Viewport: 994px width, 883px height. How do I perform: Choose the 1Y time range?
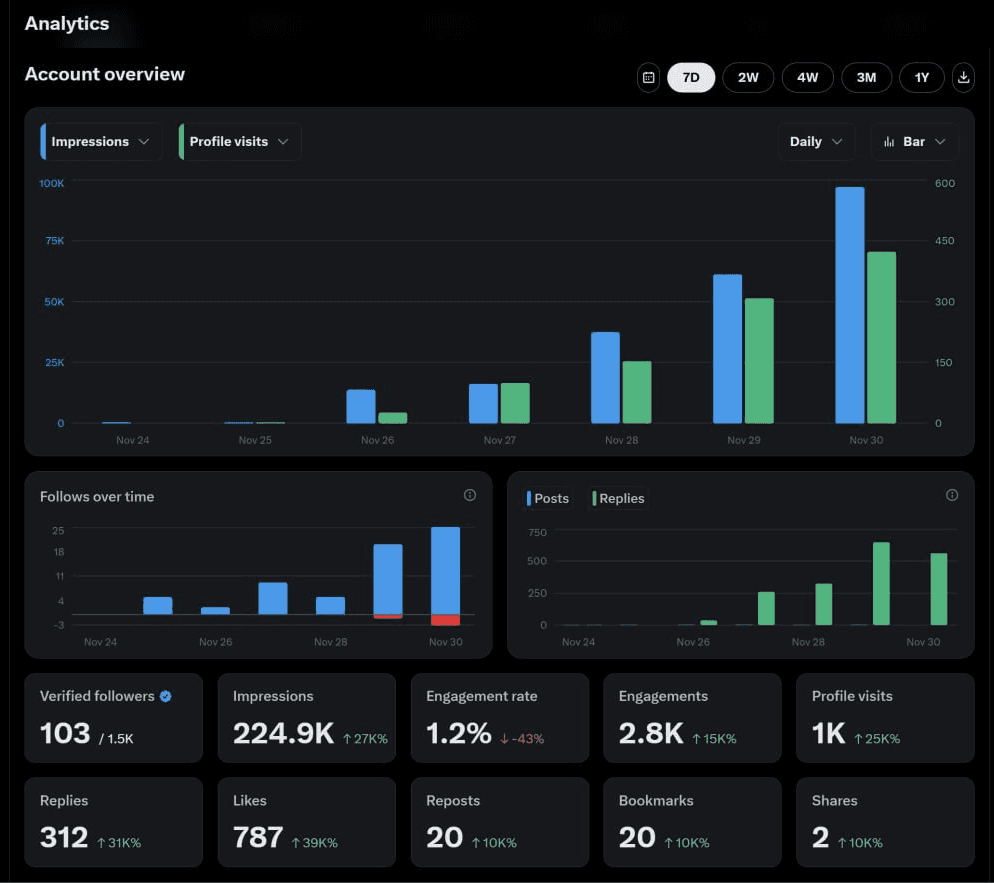(x=922, y=77)
